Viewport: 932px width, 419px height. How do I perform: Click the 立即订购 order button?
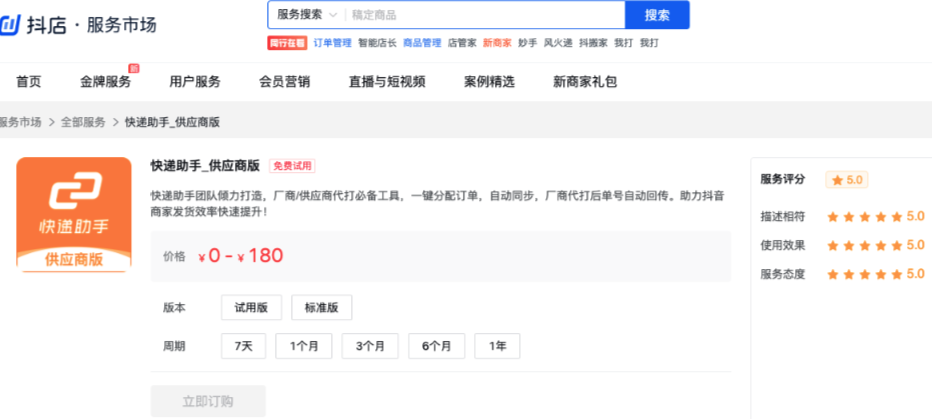click(208, 401)
